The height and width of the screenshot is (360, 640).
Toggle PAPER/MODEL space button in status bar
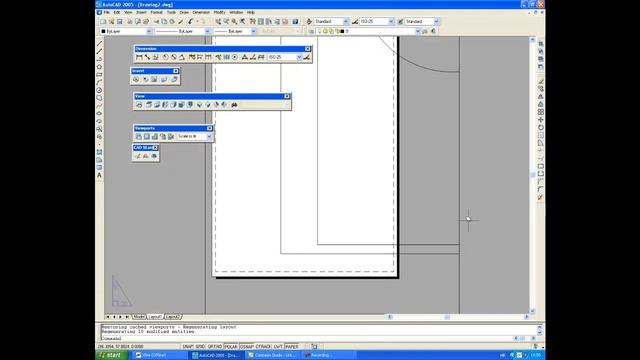(291, 347)
